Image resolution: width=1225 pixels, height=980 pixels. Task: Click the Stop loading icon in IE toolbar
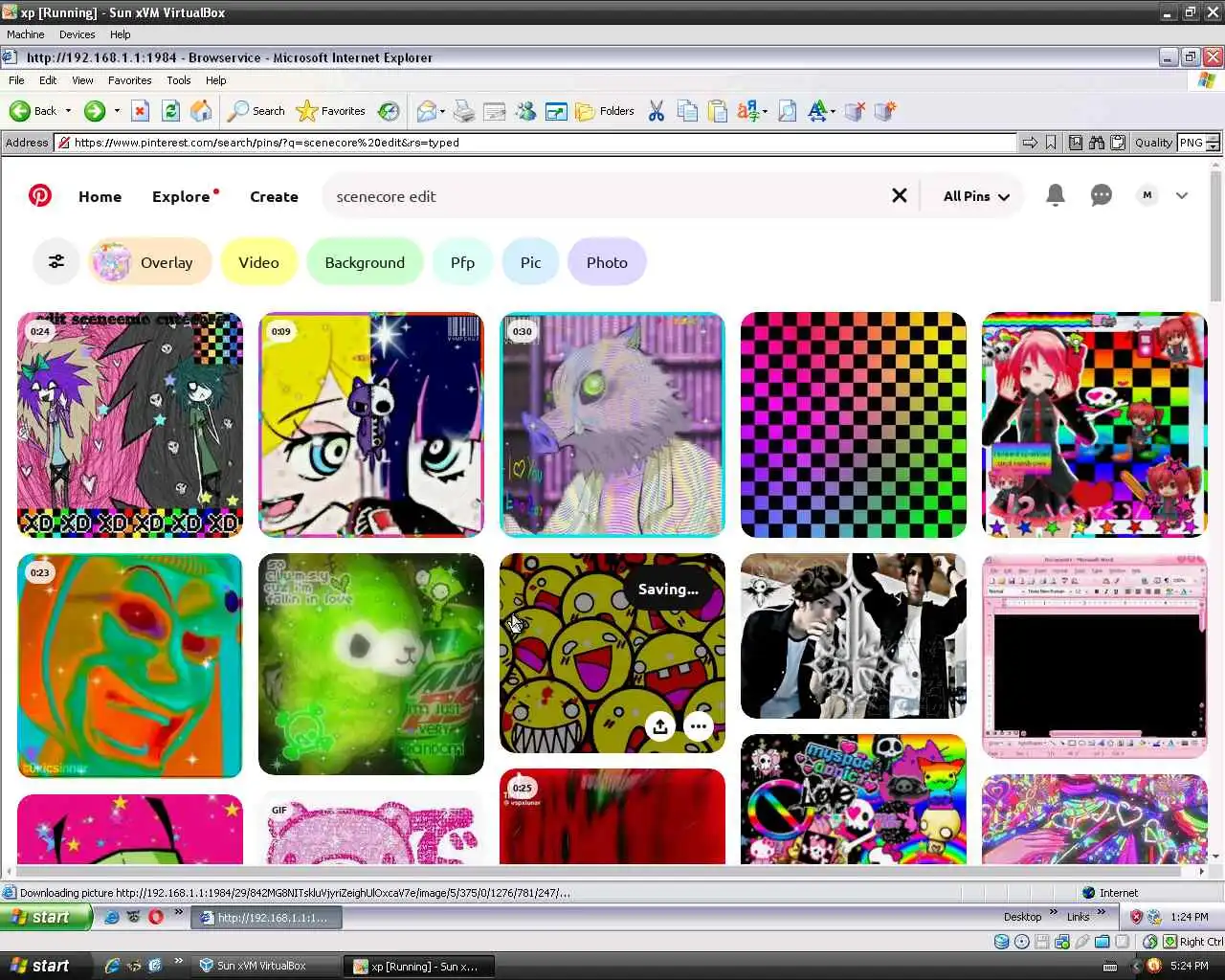(x=140, y=111)
